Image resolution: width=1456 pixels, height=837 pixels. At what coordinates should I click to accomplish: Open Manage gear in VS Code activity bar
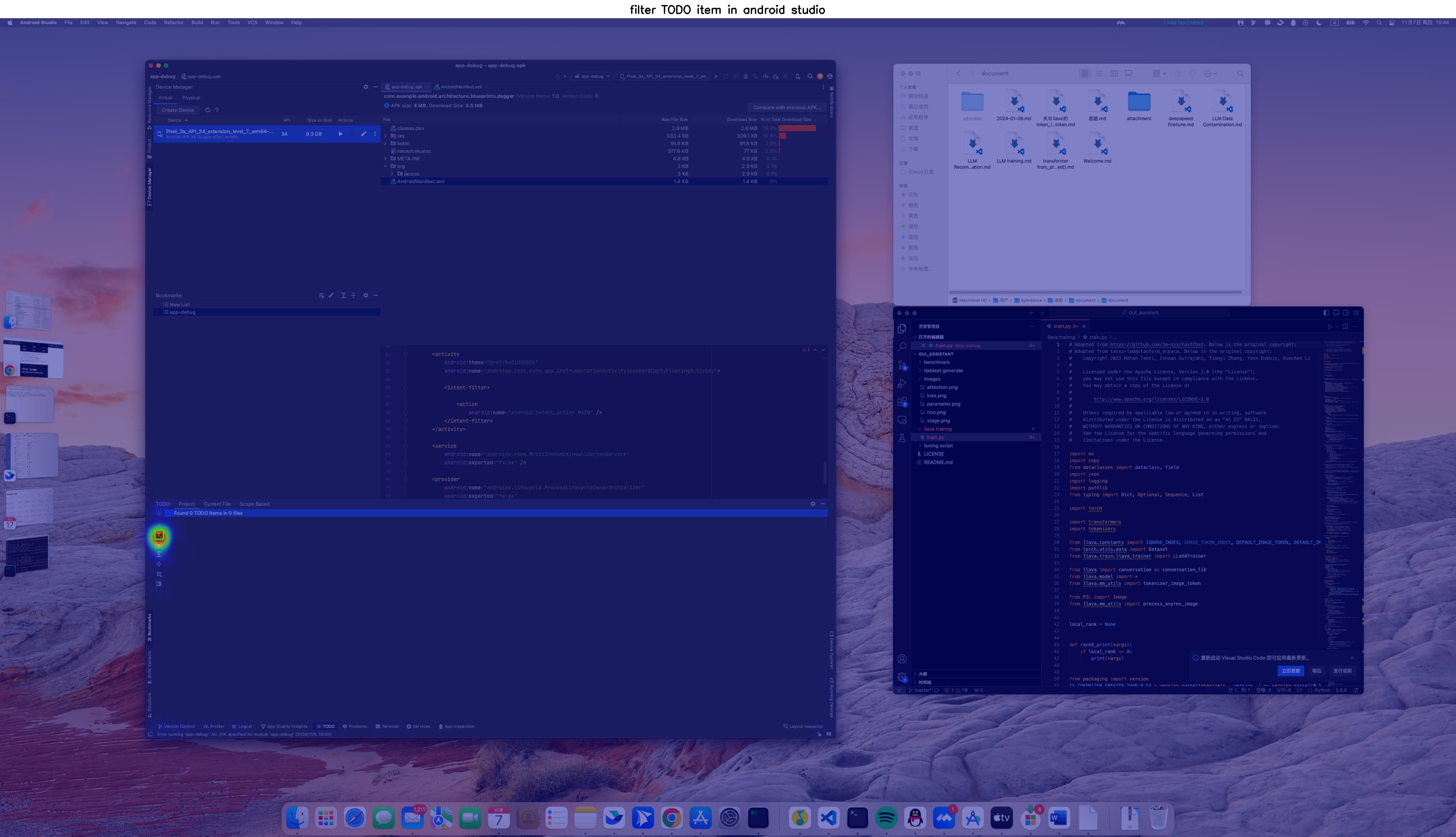click(902, 677)
